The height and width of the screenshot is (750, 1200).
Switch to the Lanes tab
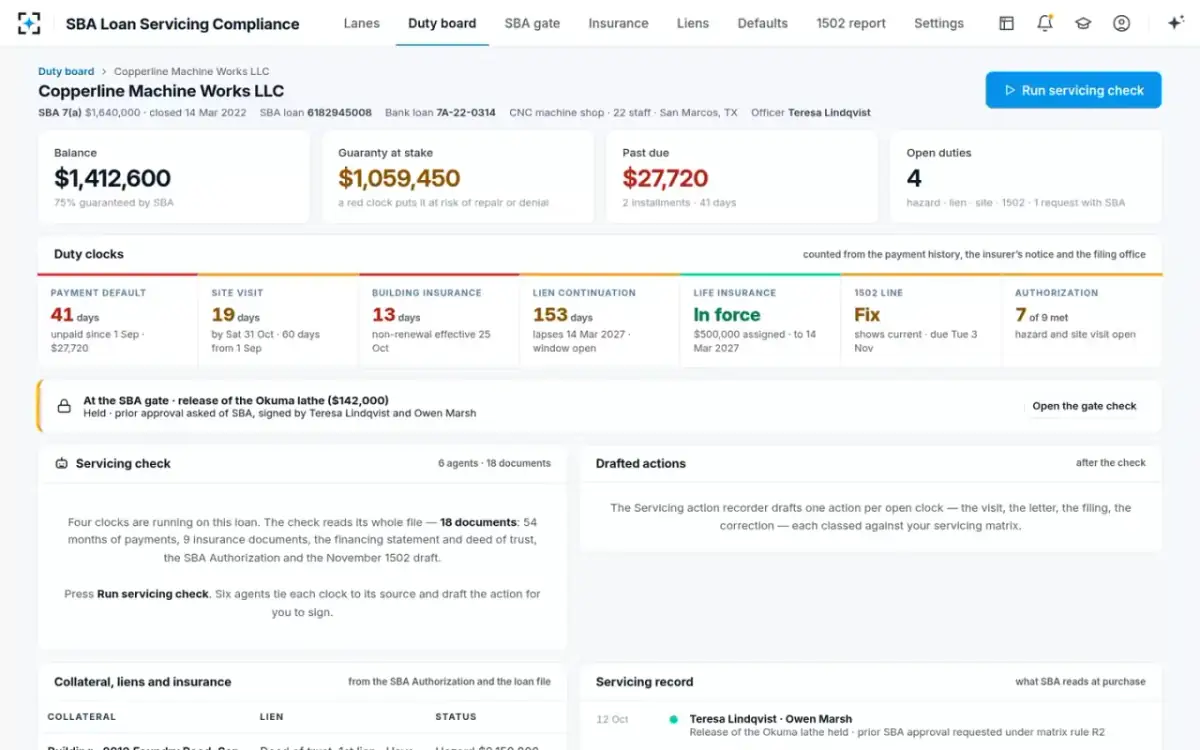pyautogui.click(x=361, y=23)
